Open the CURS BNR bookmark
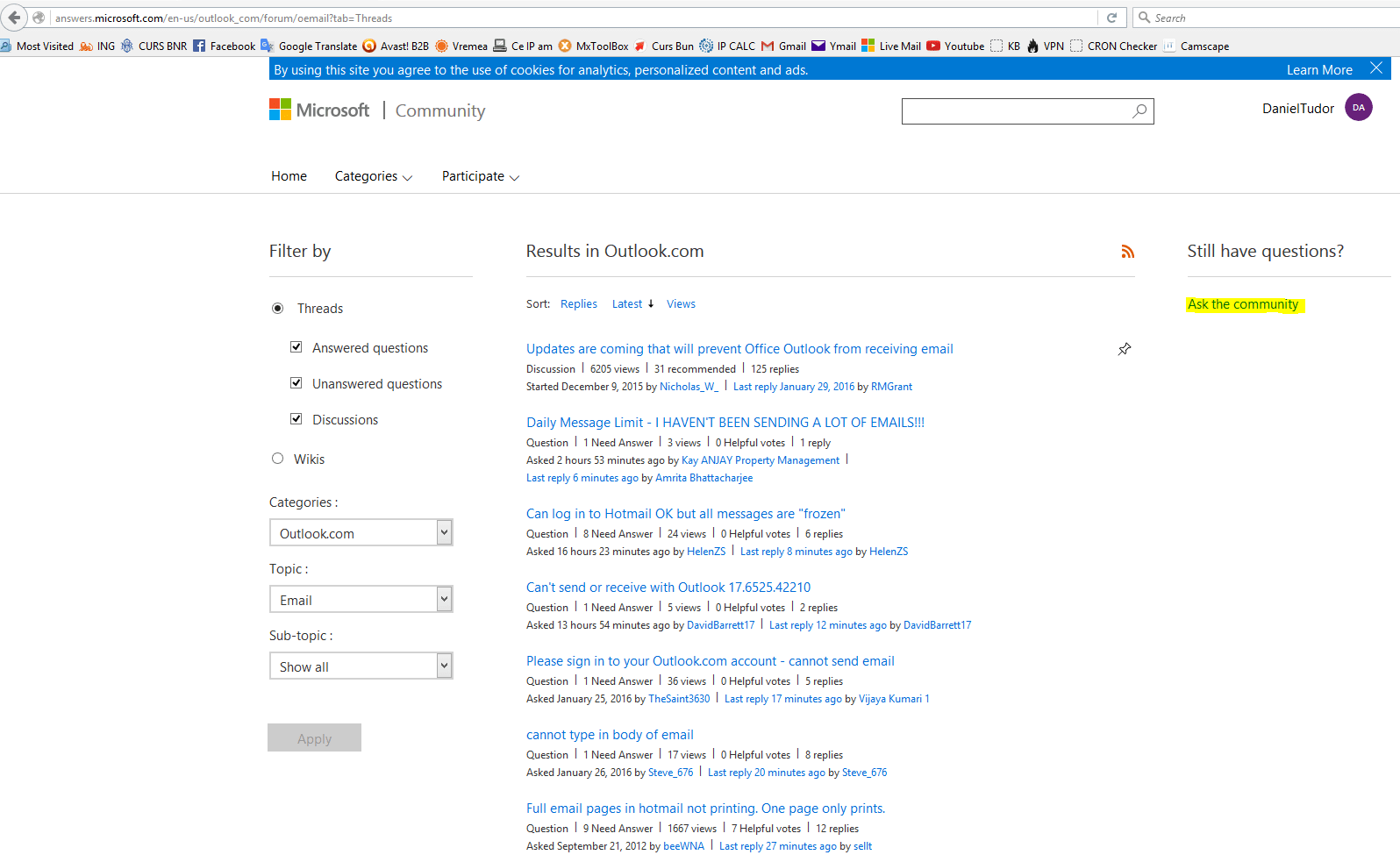This screenshot has height=862, width=1400. [x=154, y=46]
